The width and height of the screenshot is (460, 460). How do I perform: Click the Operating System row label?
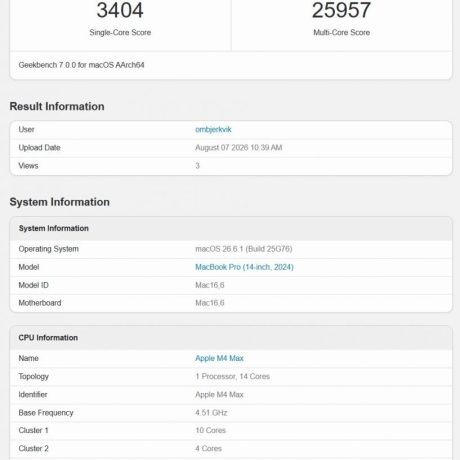point(49,249)
